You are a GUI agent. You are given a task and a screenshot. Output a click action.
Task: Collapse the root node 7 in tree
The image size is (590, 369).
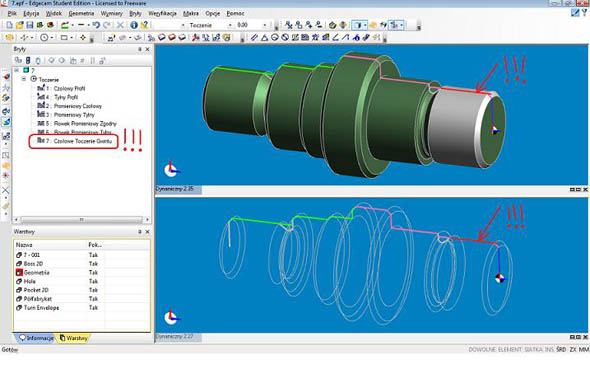click(16, 70)
